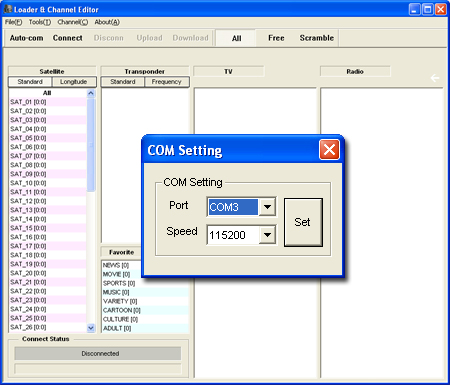
Task: Click the Connect toolbar button
Action: [x=67, y=38]
